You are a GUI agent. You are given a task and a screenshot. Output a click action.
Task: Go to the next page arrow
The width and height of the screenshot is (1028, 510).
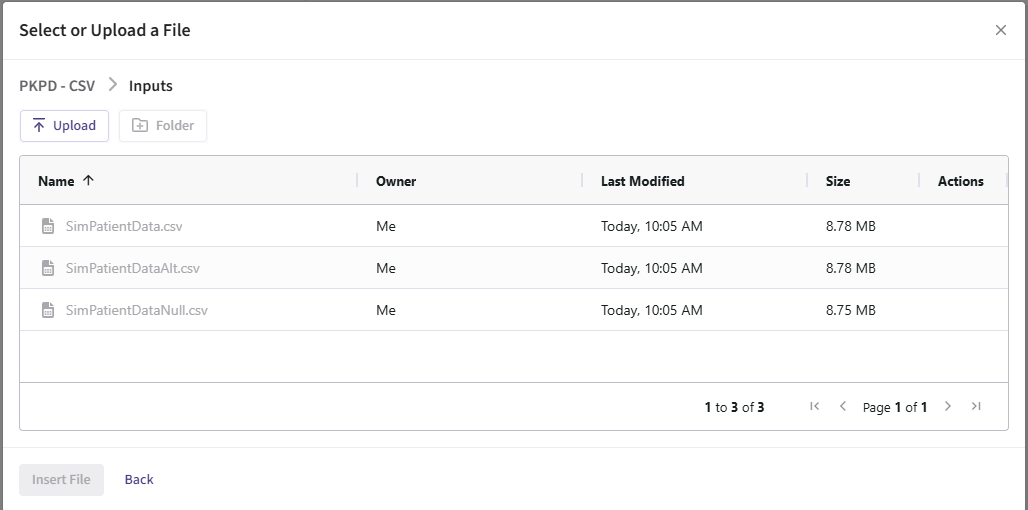(x=948, y=407)
